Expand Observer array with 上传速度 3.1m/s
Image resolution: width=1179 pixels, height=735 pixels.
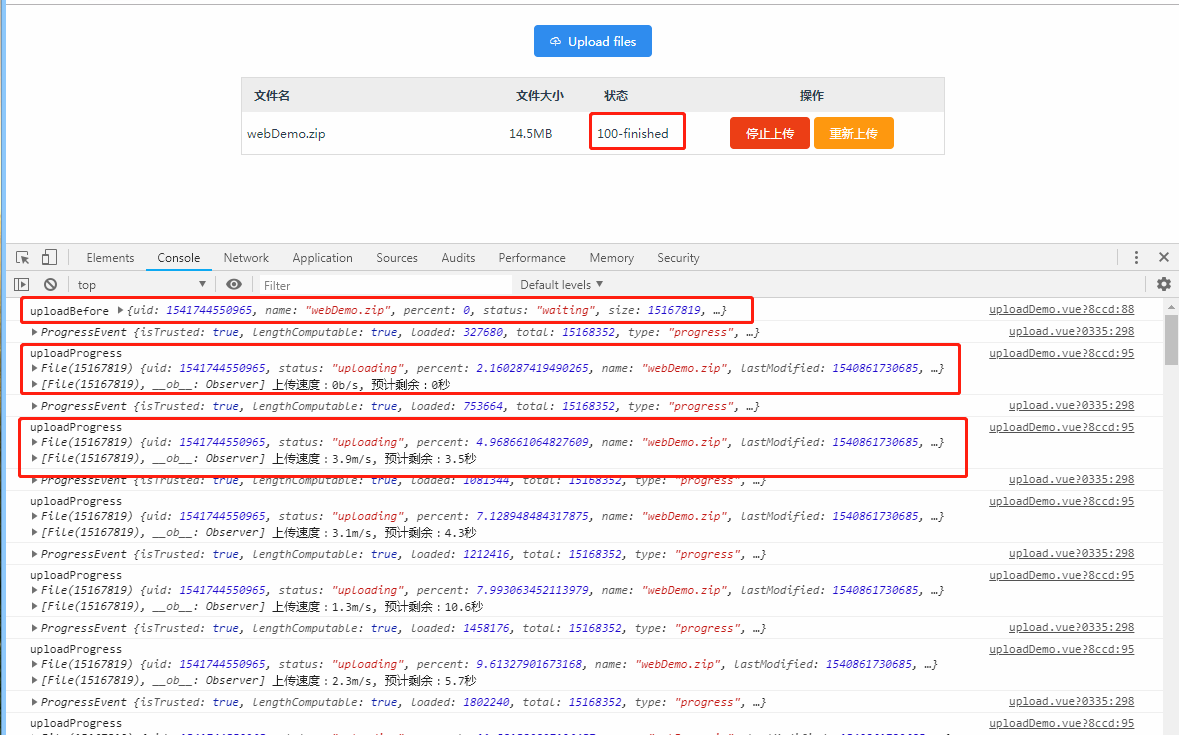tap(35, 532)
